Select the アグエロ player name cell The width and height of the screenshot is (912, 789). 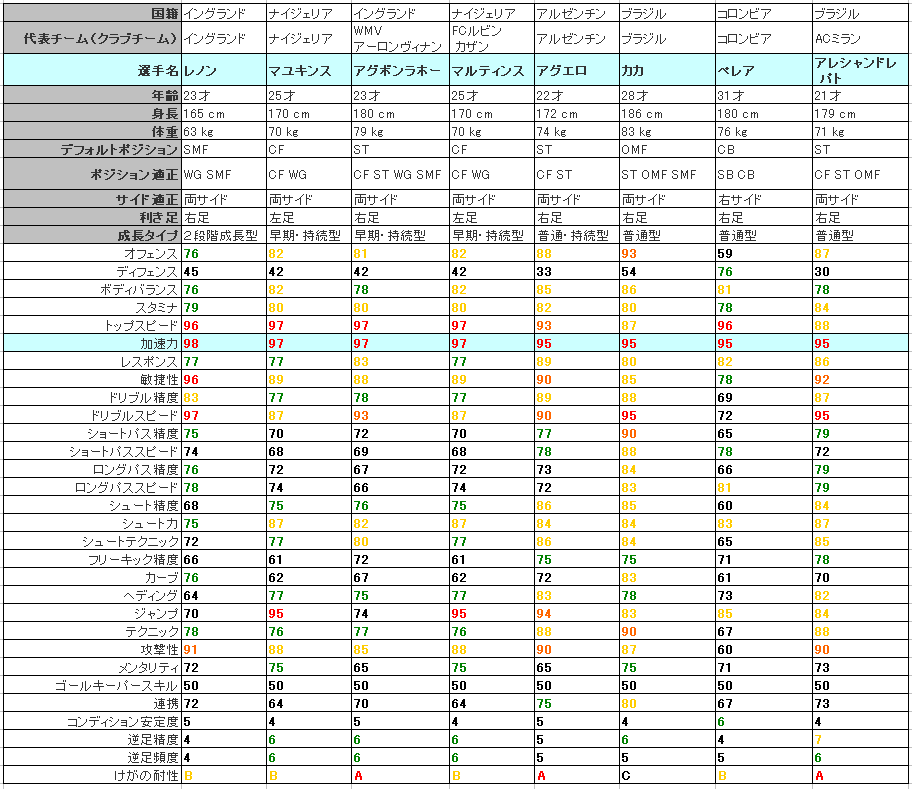[x=575, y=71]
